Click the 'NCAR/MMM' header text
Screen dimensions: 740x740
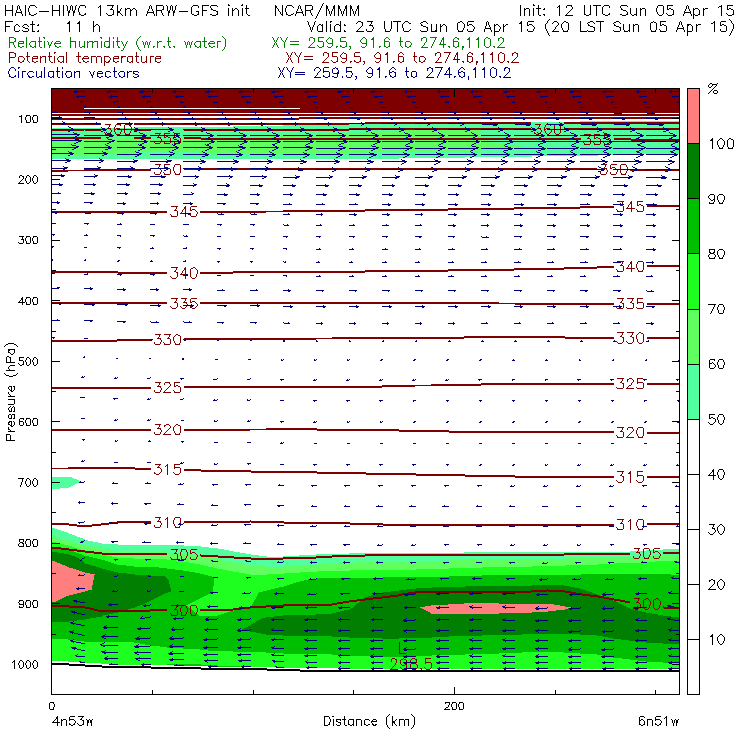tap(317, 10)
